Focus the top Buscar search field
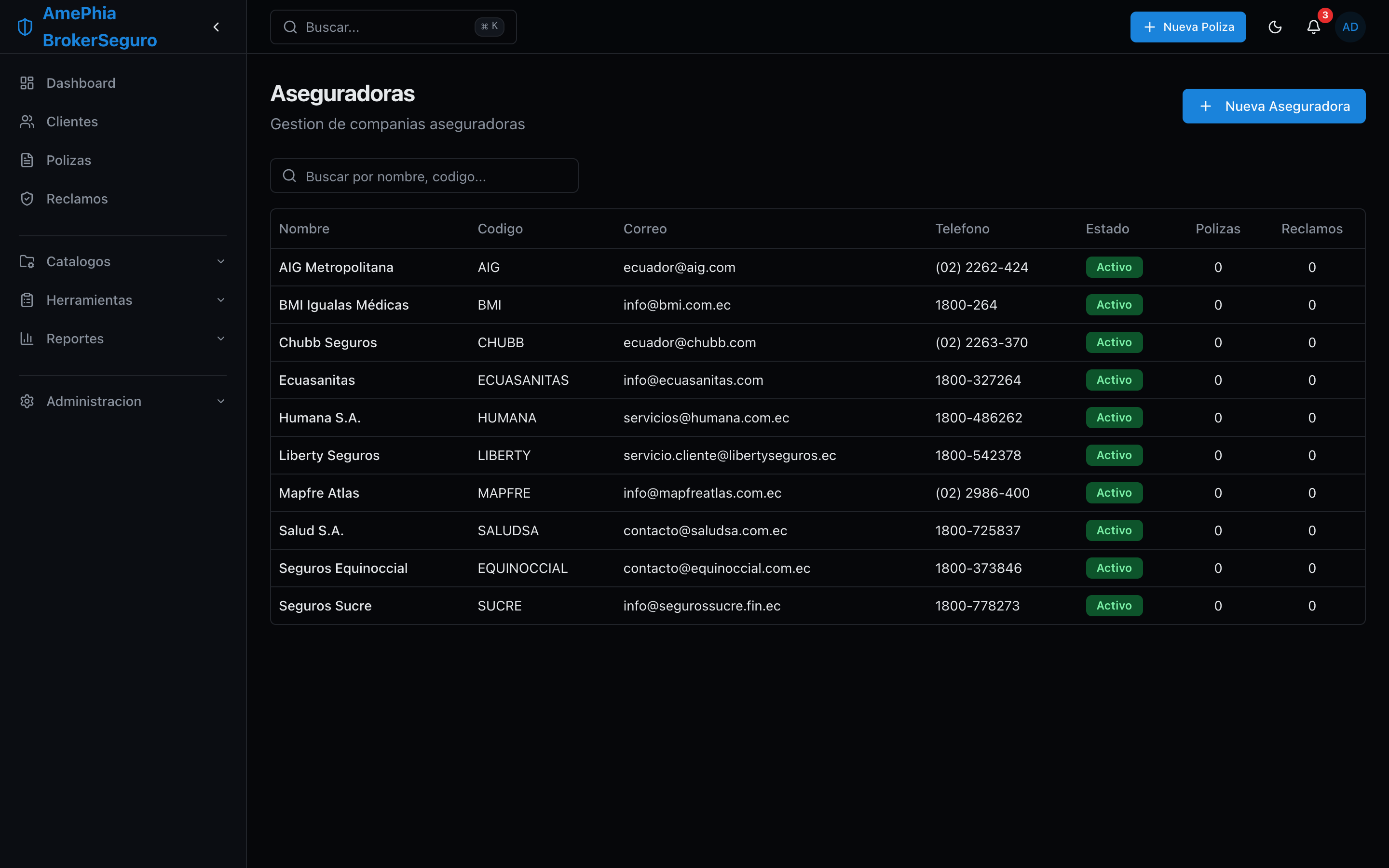Image resolution: width=1389 pixels, height=868 pixels. coord(393,27)
